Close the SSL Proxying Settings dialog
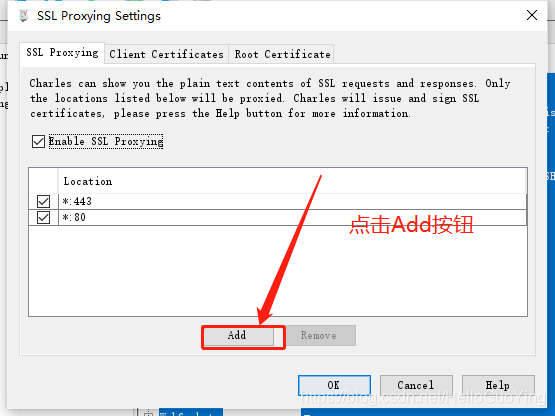 tap(532, 15)
